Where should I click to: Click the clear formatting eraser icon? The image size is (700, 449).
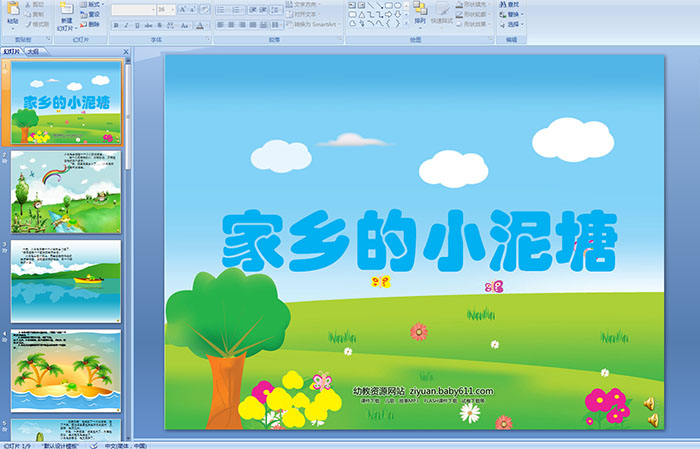(x=205, y=10)
